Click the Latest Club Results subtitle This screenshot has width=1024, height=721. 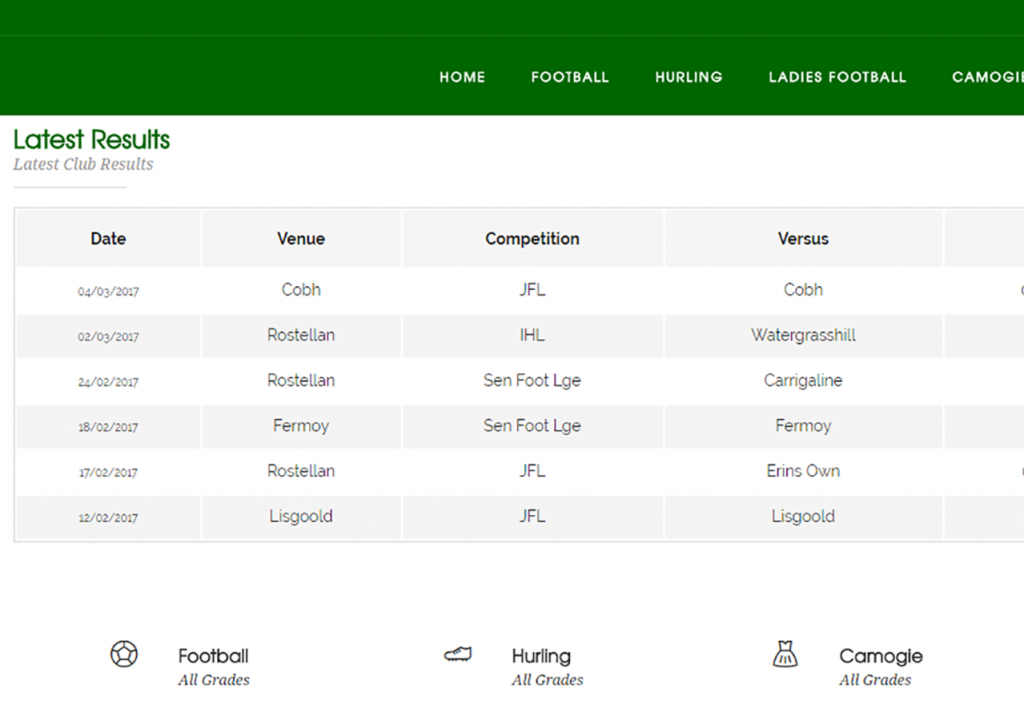click(x=83, y=164)
